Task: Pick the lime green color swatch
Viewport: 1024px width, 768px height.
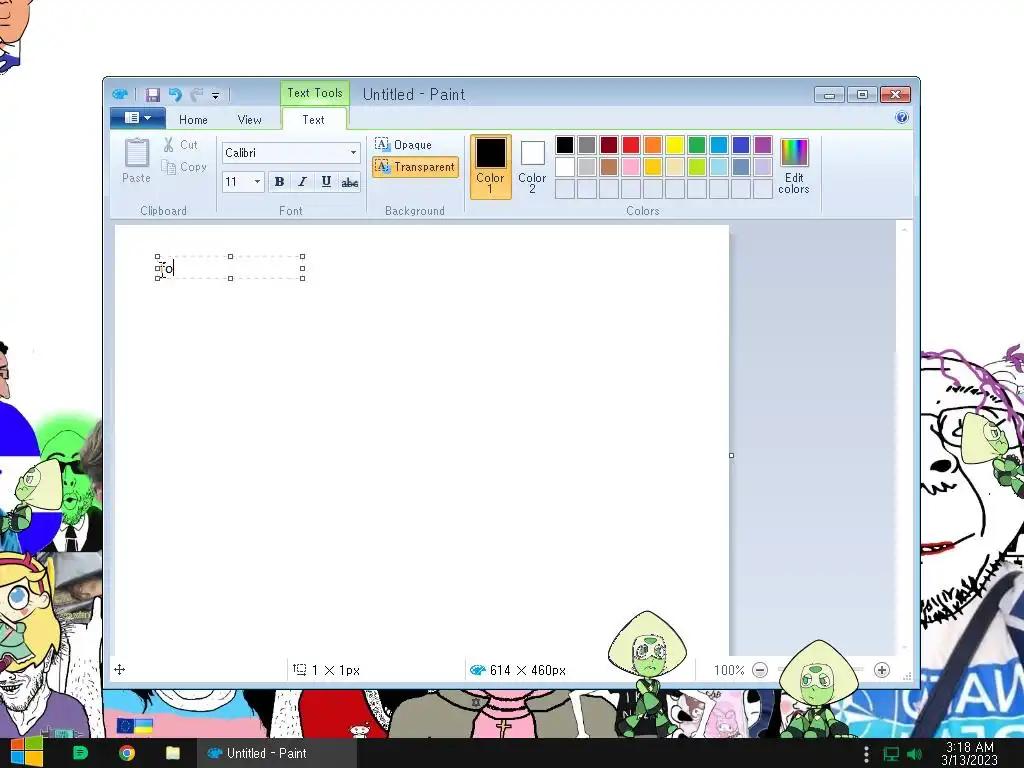Action: (x=697, y=167)
